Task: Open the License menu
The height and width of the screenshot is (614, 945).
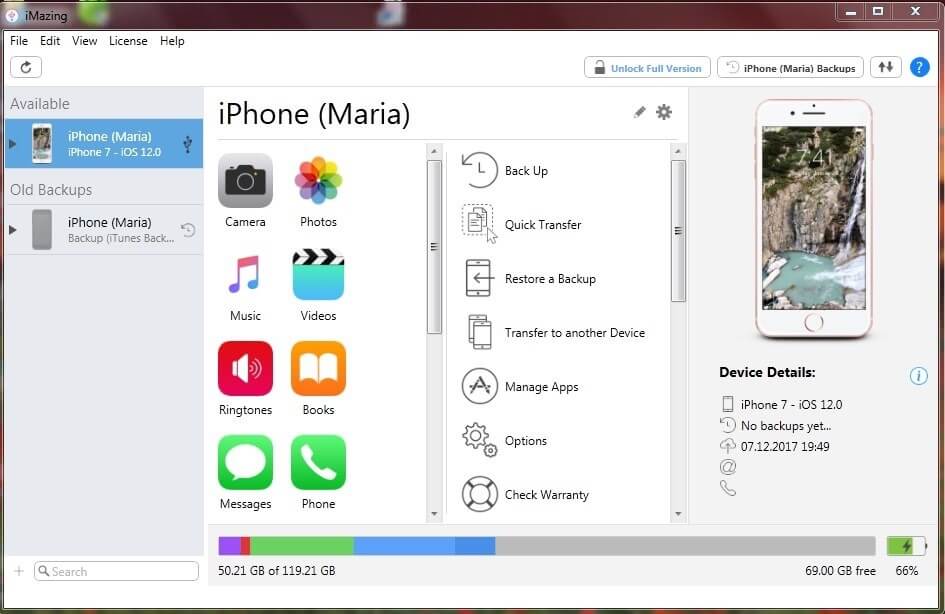Action: click(x=128, y=40)
